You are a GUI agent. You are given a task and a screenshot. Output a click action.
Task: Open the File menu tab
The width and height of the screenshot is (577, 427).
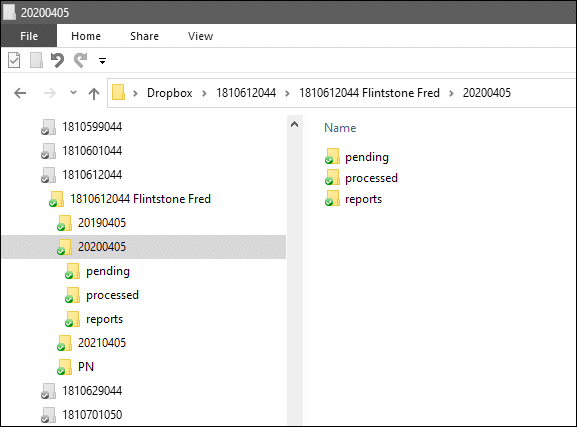[29, 36]
